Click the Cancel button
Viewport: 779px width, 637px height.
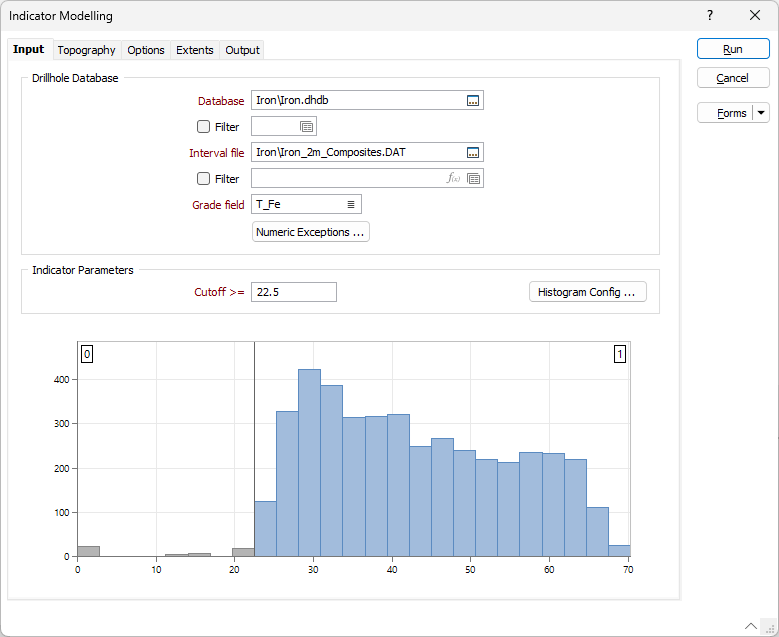733,78
